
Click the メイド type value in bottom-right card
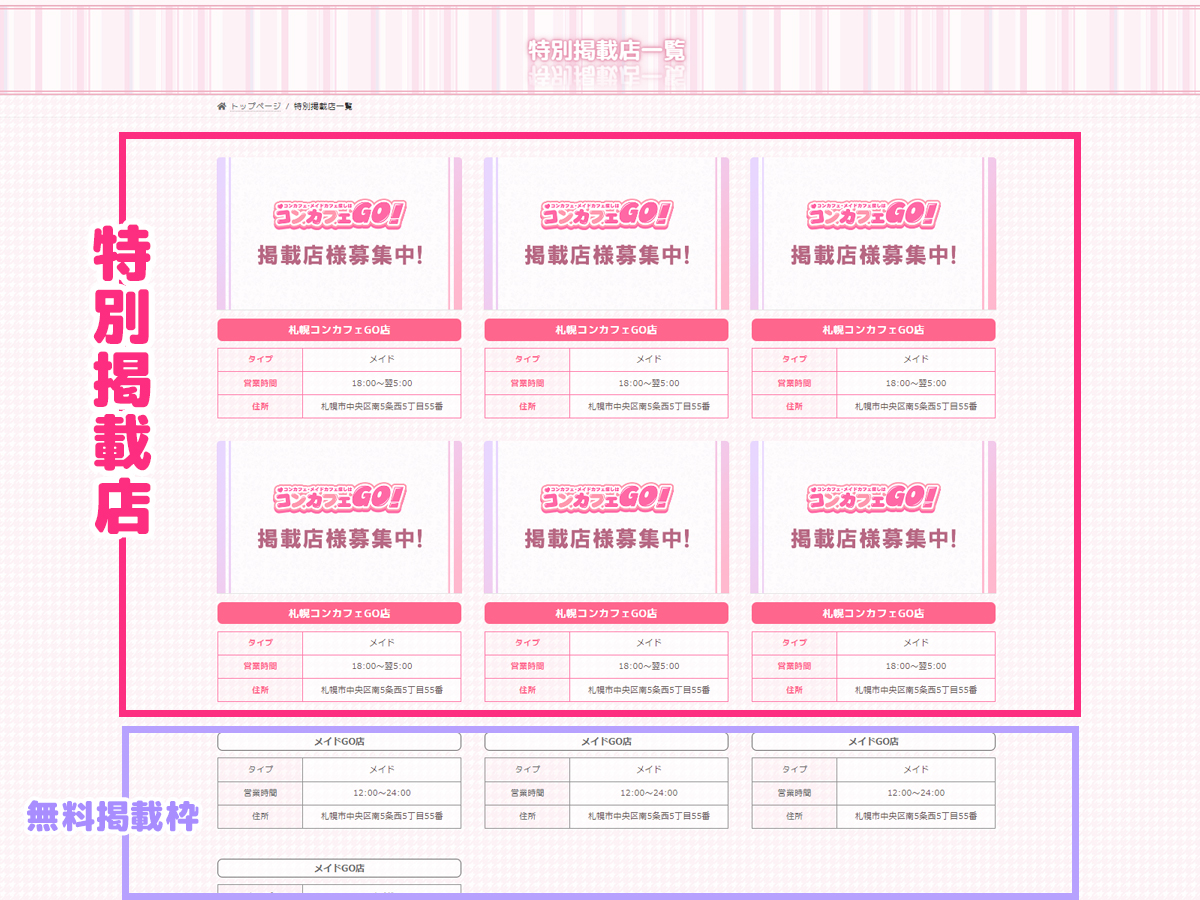click(916, 644)
